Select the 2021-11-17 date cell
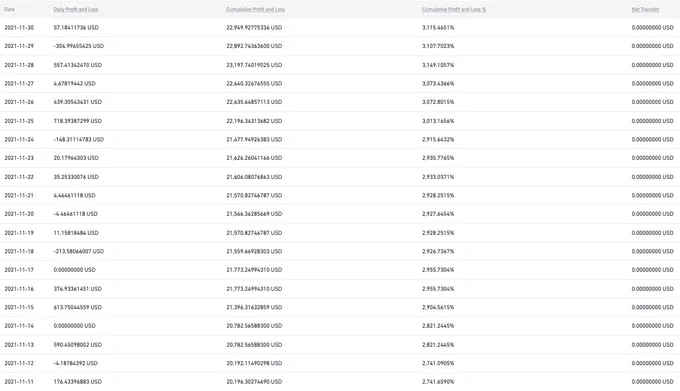The image size is (680, 391). click(x=19, y=270)
